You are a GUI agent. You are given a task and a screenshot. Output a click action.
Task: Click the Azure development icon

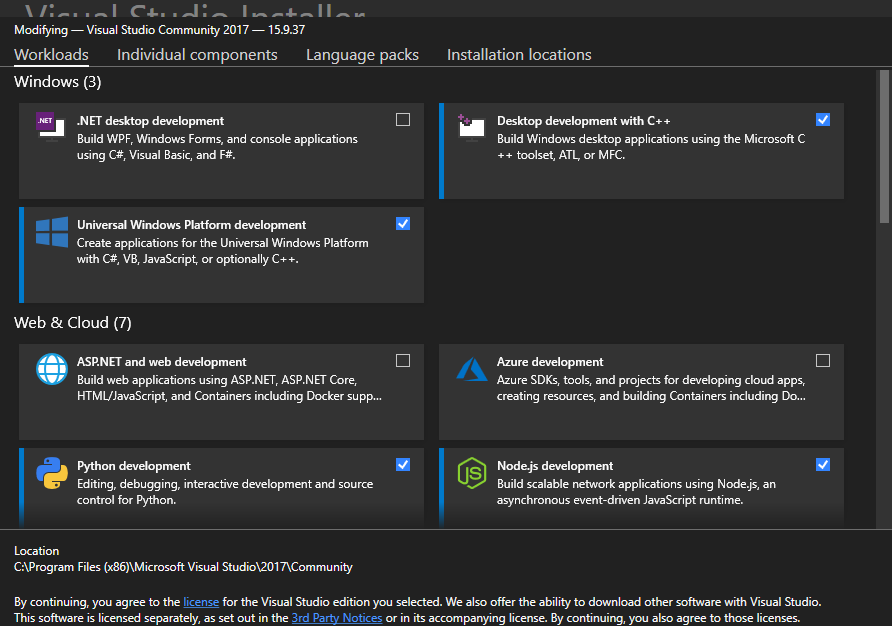[471, 369]
